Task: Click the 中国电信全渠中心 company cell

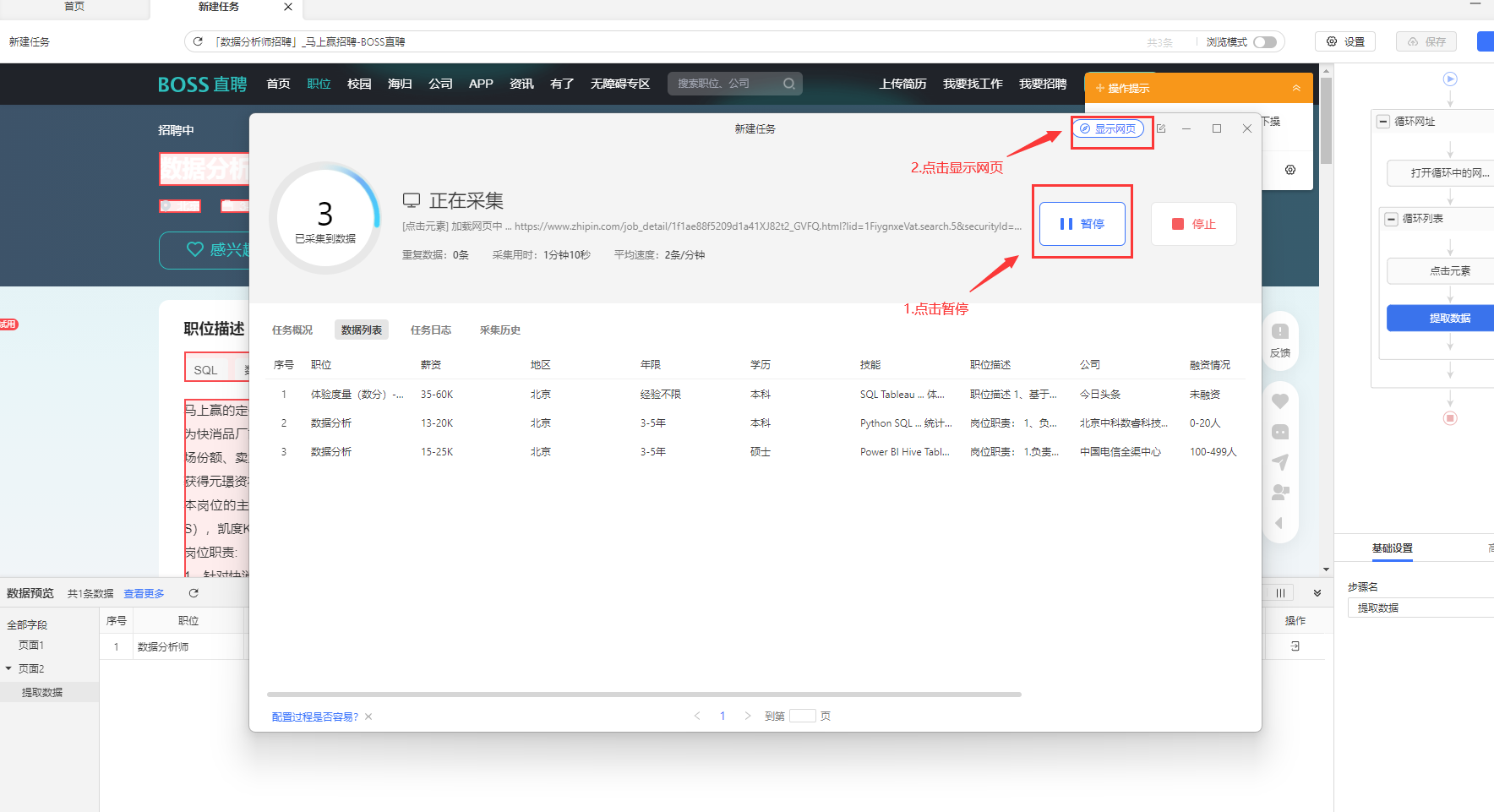Action: click(1120, 452)
